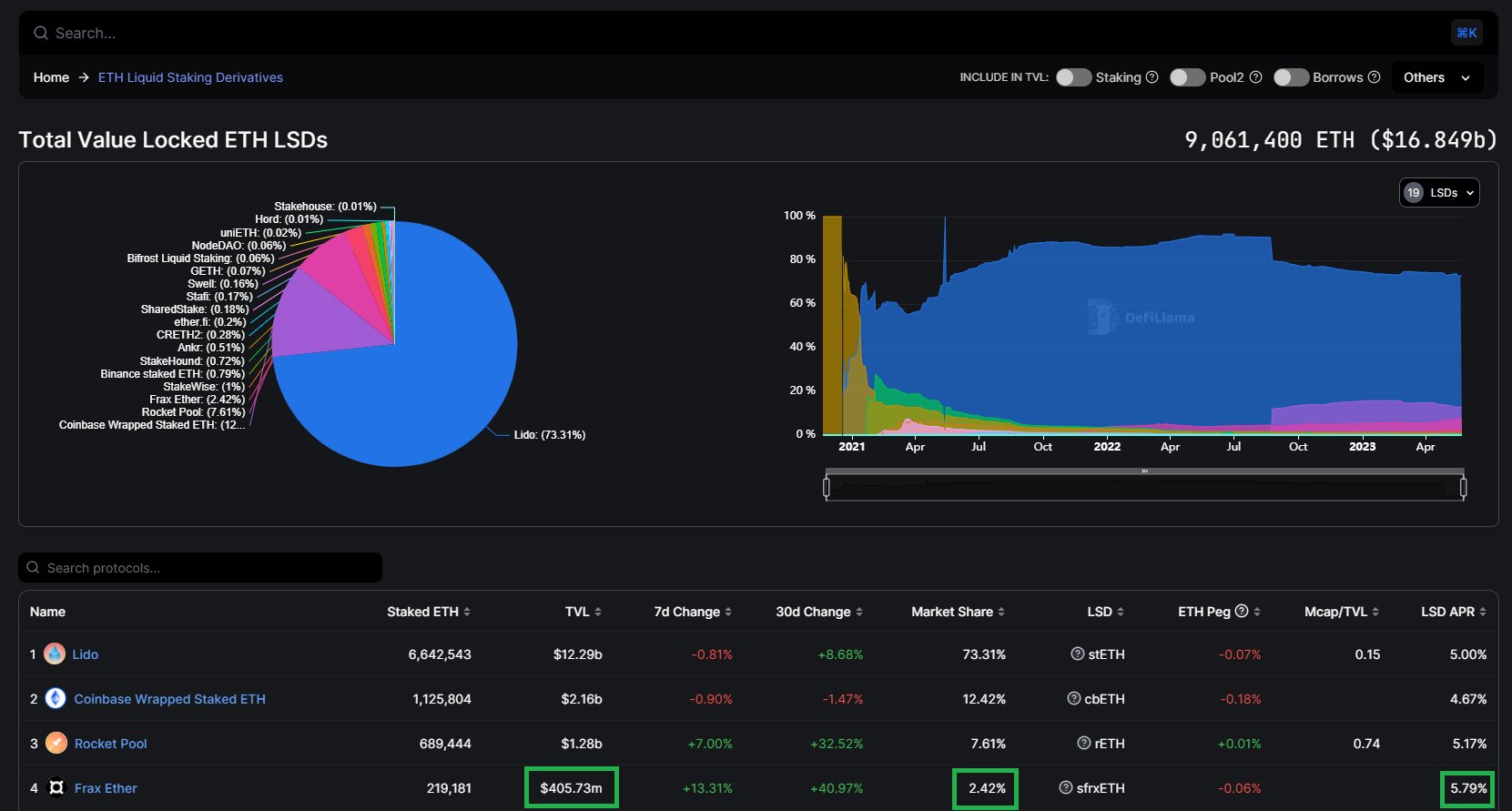Screen dimensions: 1512x811
Task: Open the Frax Ether protocol link
Action: [106, 787]
